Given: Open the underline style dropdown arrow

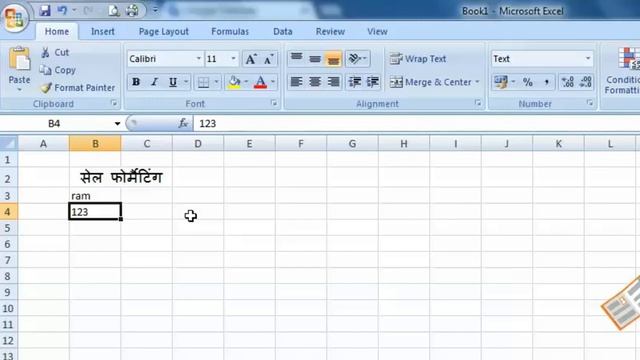Looking at the screenshot, I should point(186,82).
